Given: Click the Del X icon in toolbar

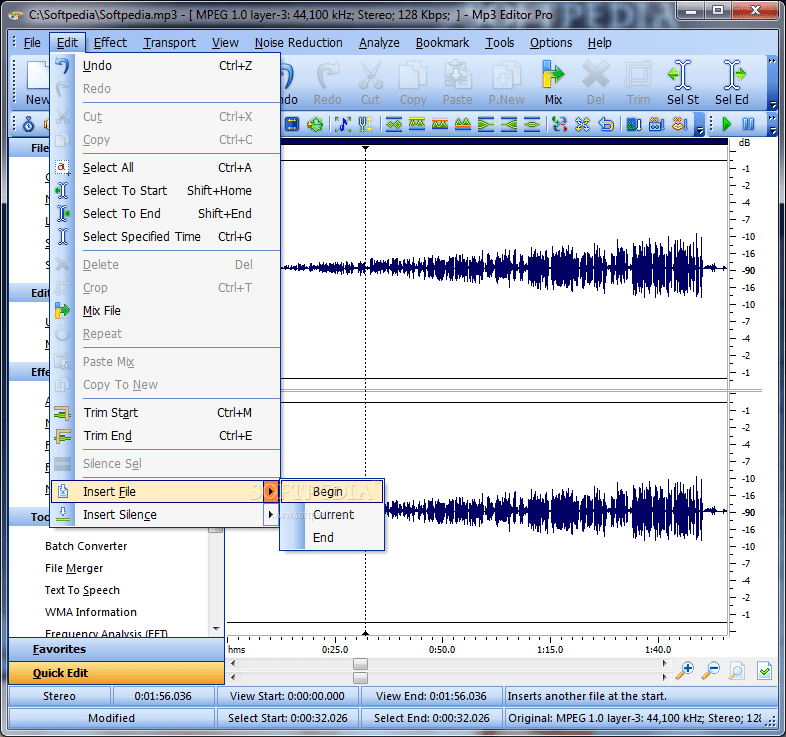Looking at the screenshot, I should point(596,82).
